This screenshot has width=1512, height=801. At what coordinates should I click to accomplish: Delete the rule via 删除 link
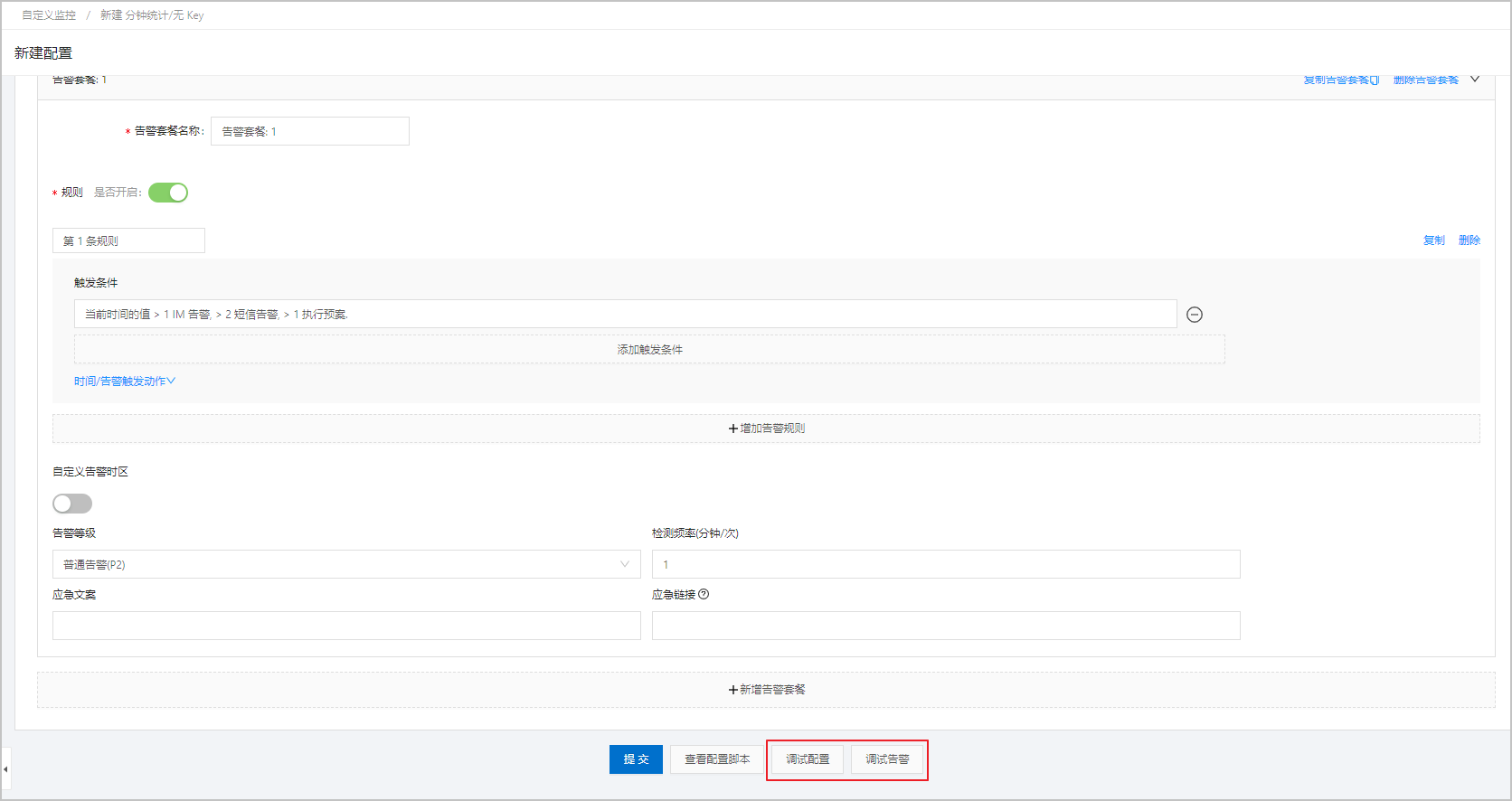click(1469, 240)
